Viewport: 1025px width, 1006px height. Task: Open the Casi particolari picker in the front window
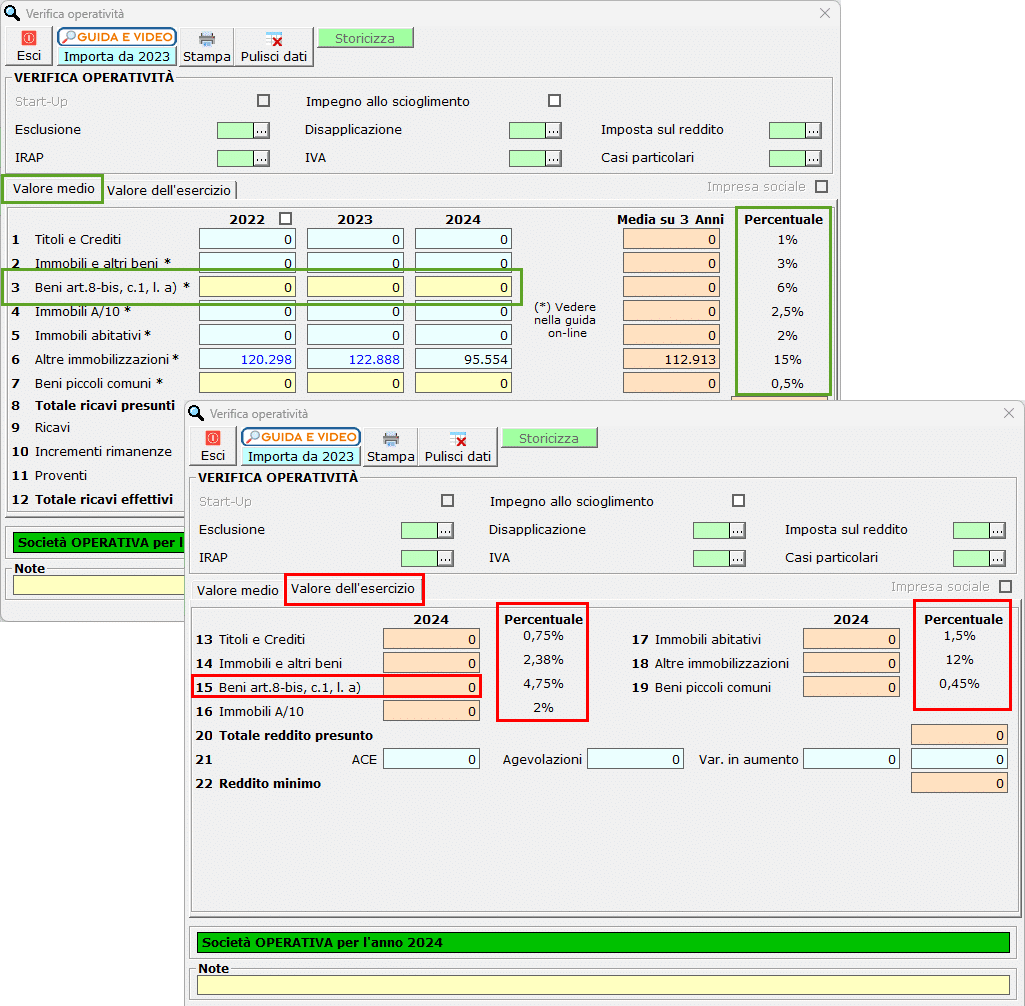pos(997,558)
